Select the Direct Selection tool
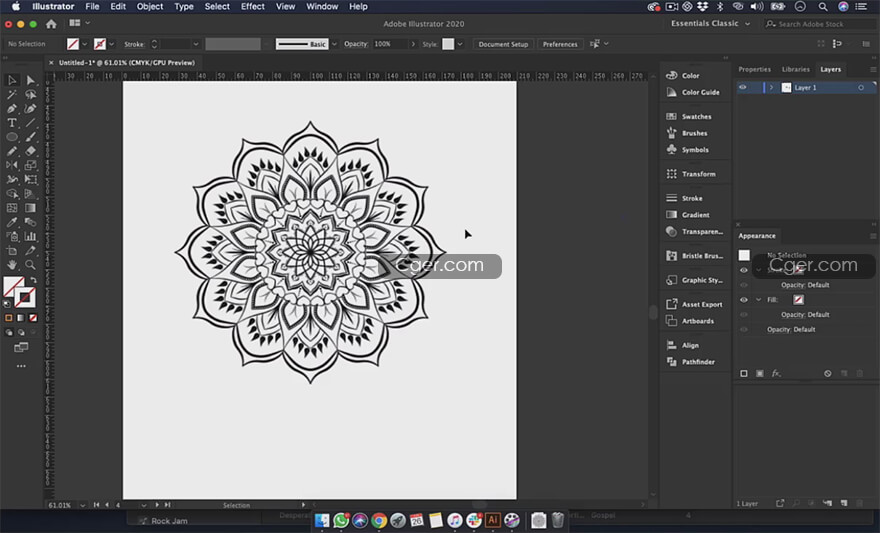Screen dimensions: 880x533 click(x=30, y=80)
